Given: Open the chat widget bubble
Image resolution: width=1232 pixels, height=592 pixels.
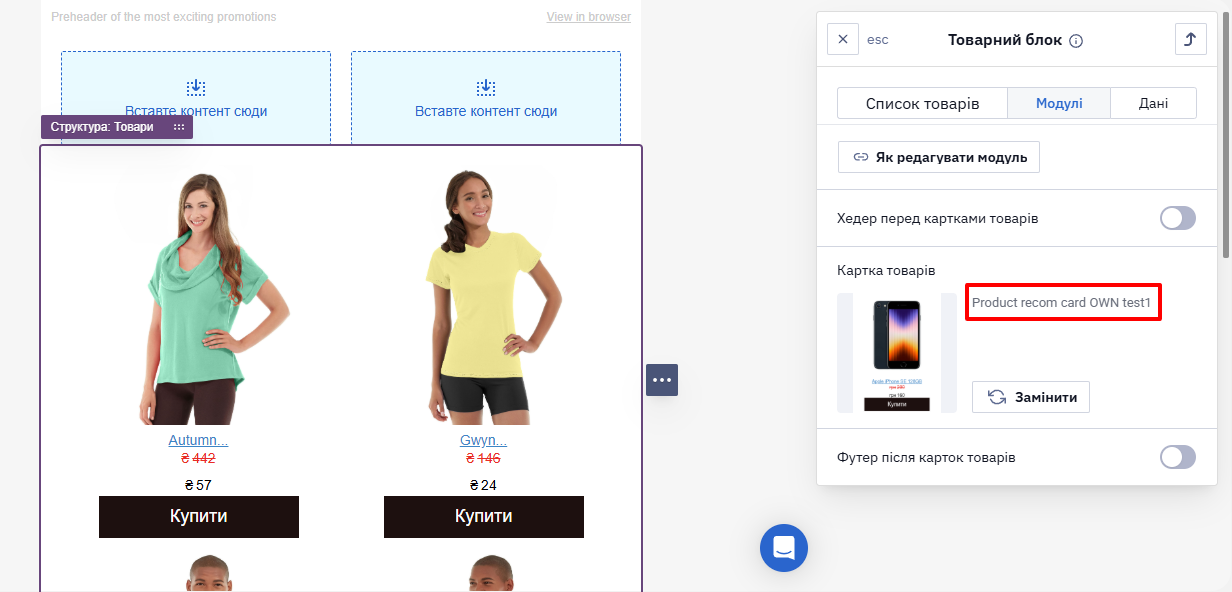Looking at the screenshot, I should [784, 548].
